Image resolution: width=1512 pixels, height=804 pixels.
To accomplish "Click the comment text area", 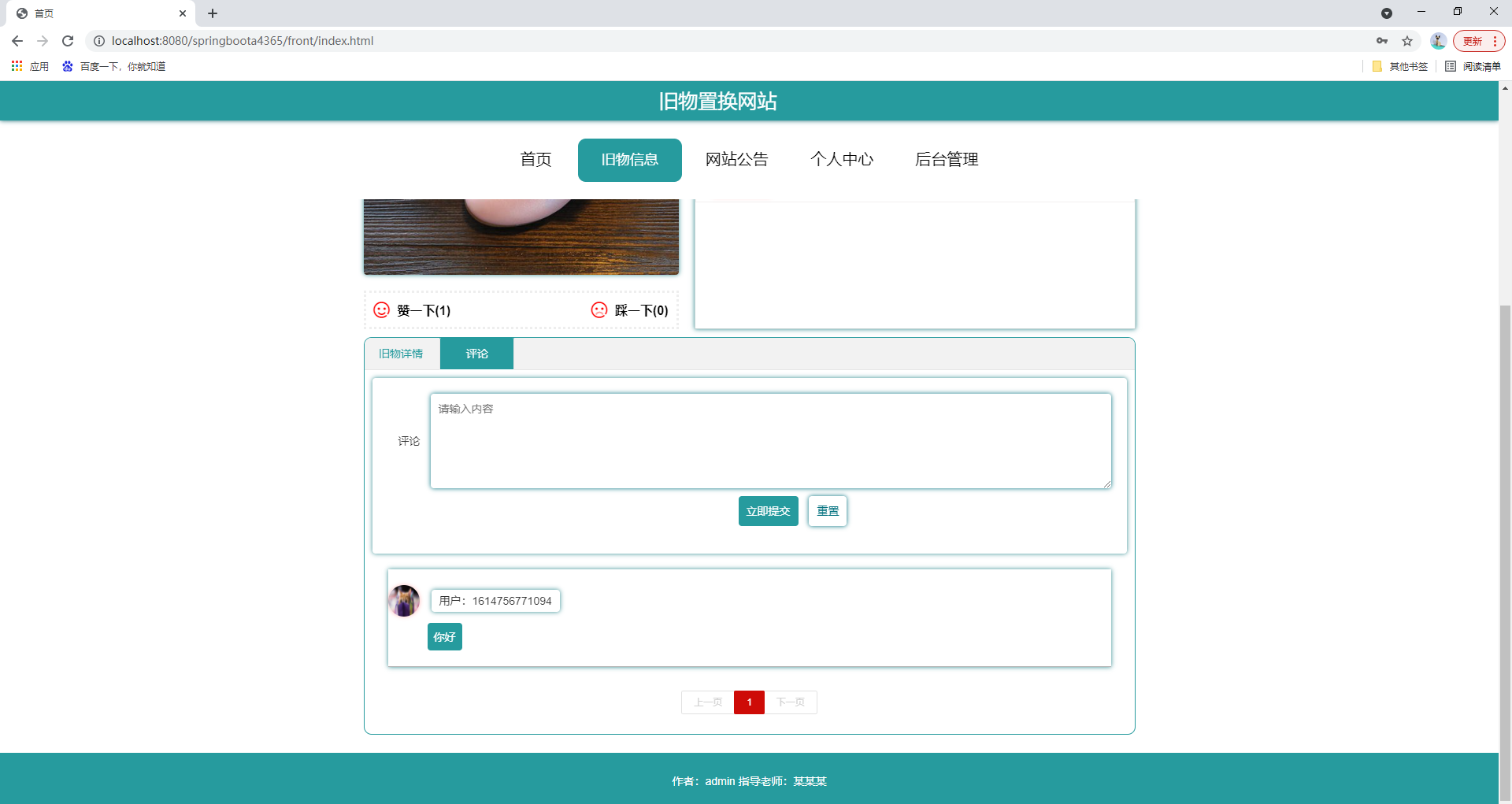I will pyautogui.click(x=771, y=441).
